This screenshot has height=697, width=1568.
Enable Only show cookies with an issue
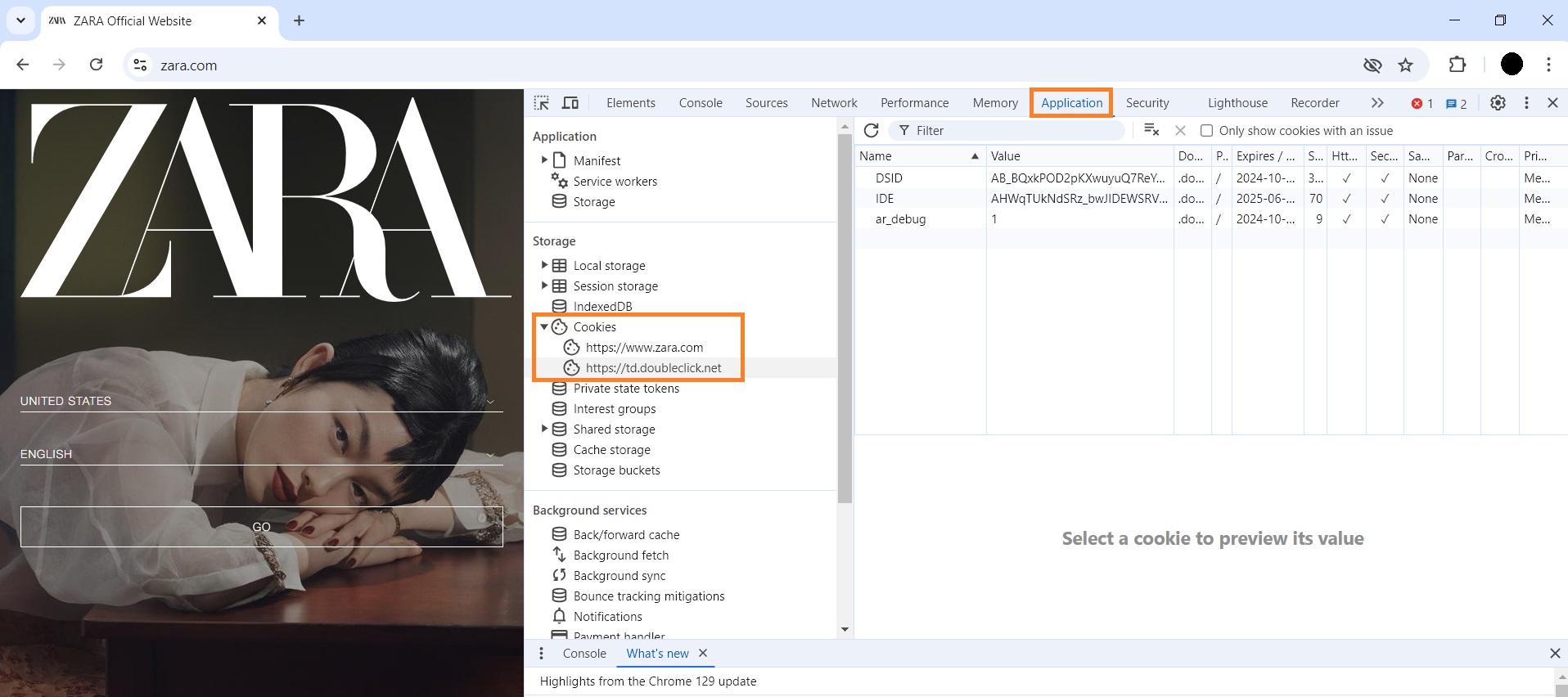coord(1206,131)
